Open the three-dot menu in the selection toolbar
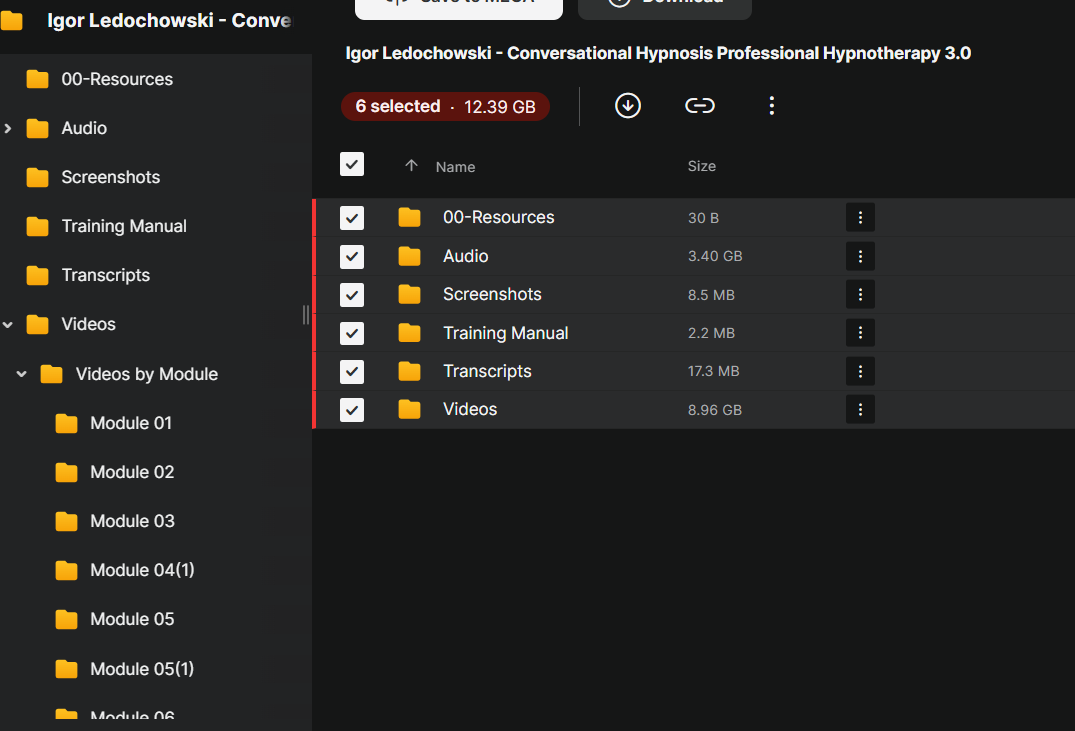 click(x=771, y=106)
